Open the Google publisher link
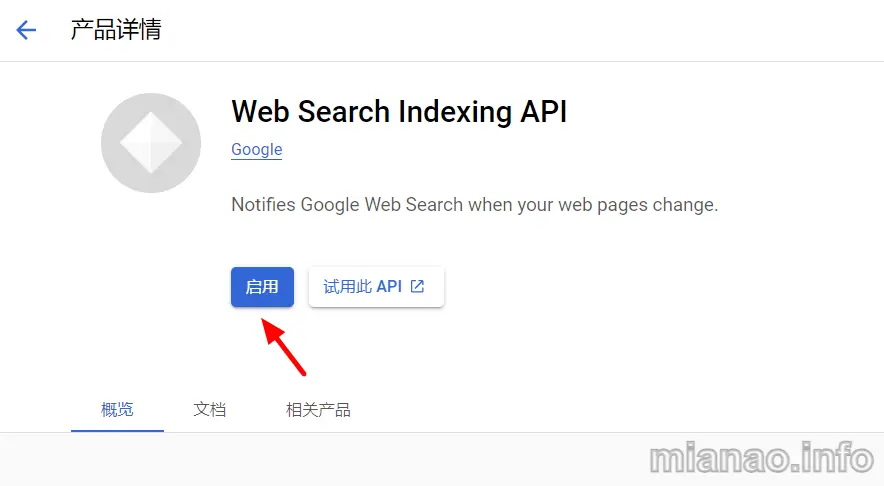884x486 pixels. coord(257,149)
